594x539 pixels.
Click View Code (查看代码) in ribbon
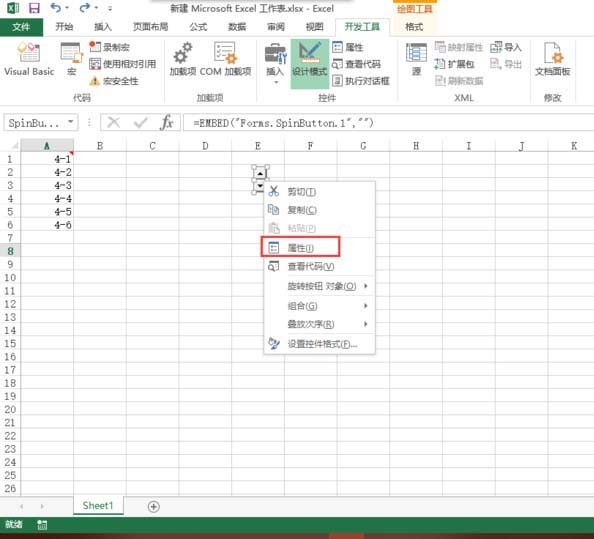point(356,64)
